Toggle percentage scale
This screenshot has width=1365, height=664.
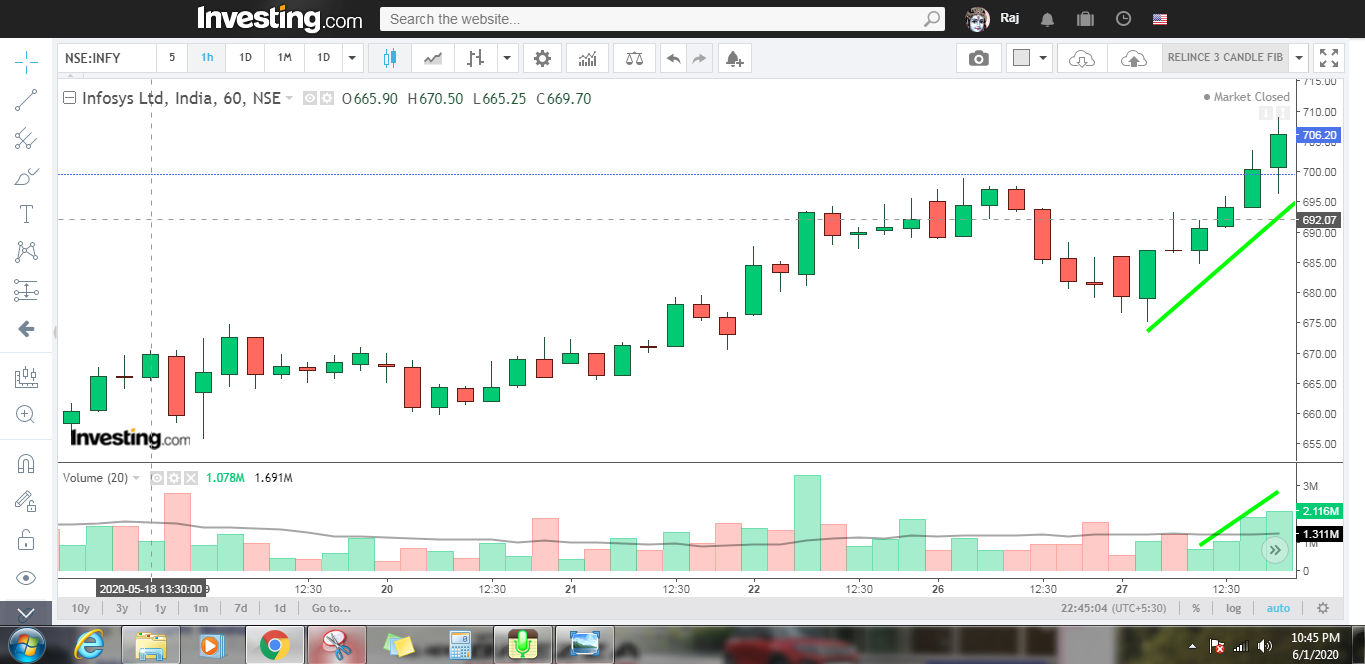pyautogui.click(x=1195, y=608)
